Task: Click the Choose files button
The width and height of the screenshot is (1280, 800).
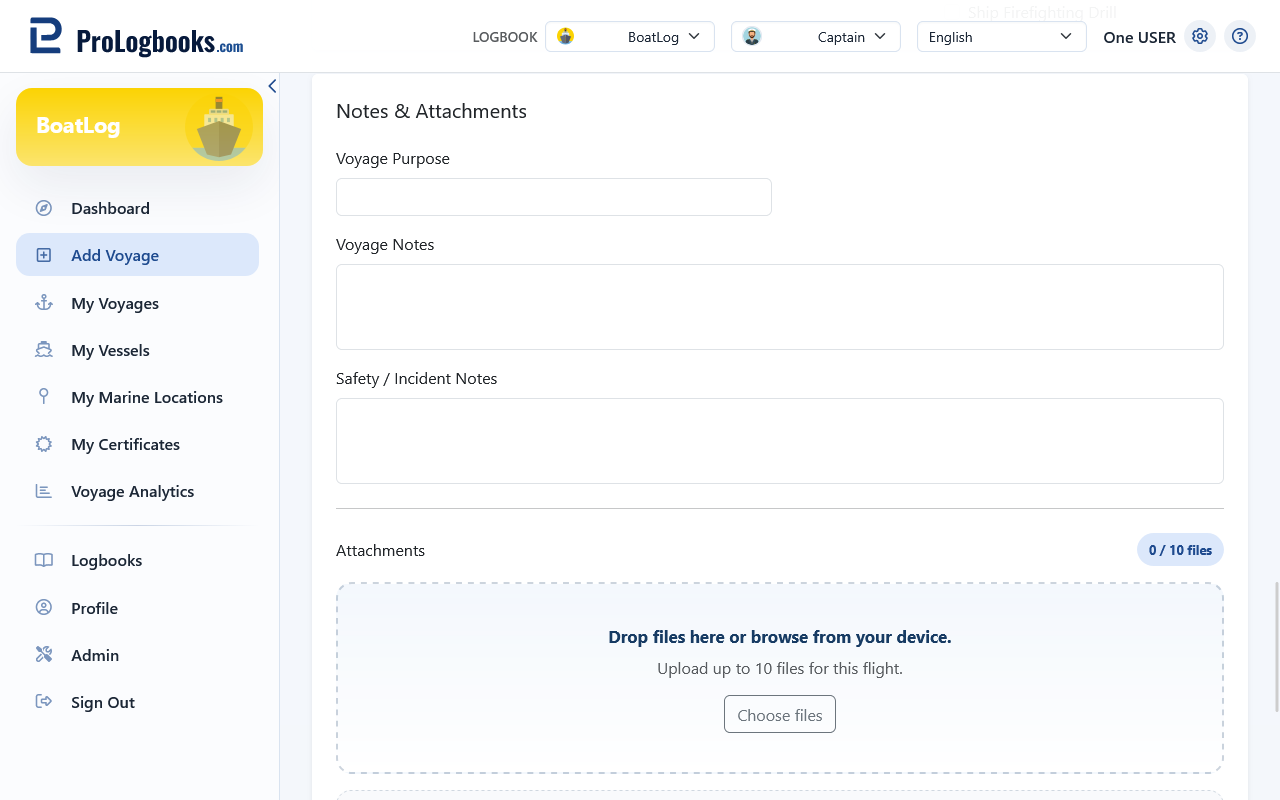Action: click(x=780, y=715)
